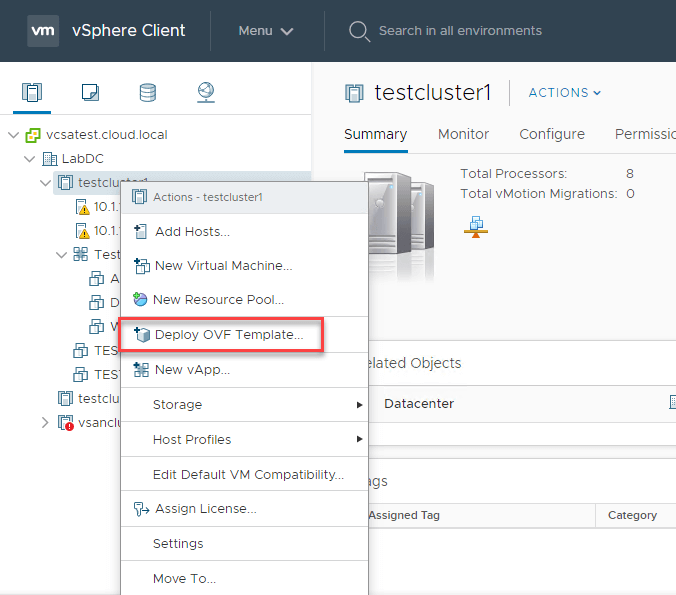The height and width of the screenshot is (595, 676).
Task: Click the vcsatest.cloud.local vCenter icon
Action: click(33, 135)
